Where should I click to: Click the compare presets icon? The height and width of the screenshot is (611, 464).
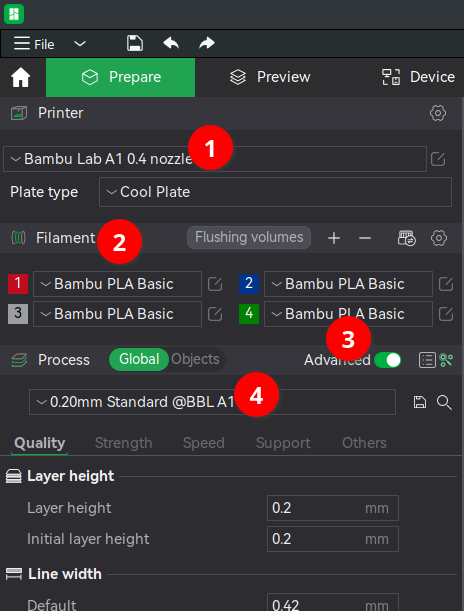(x=446, y=360)
